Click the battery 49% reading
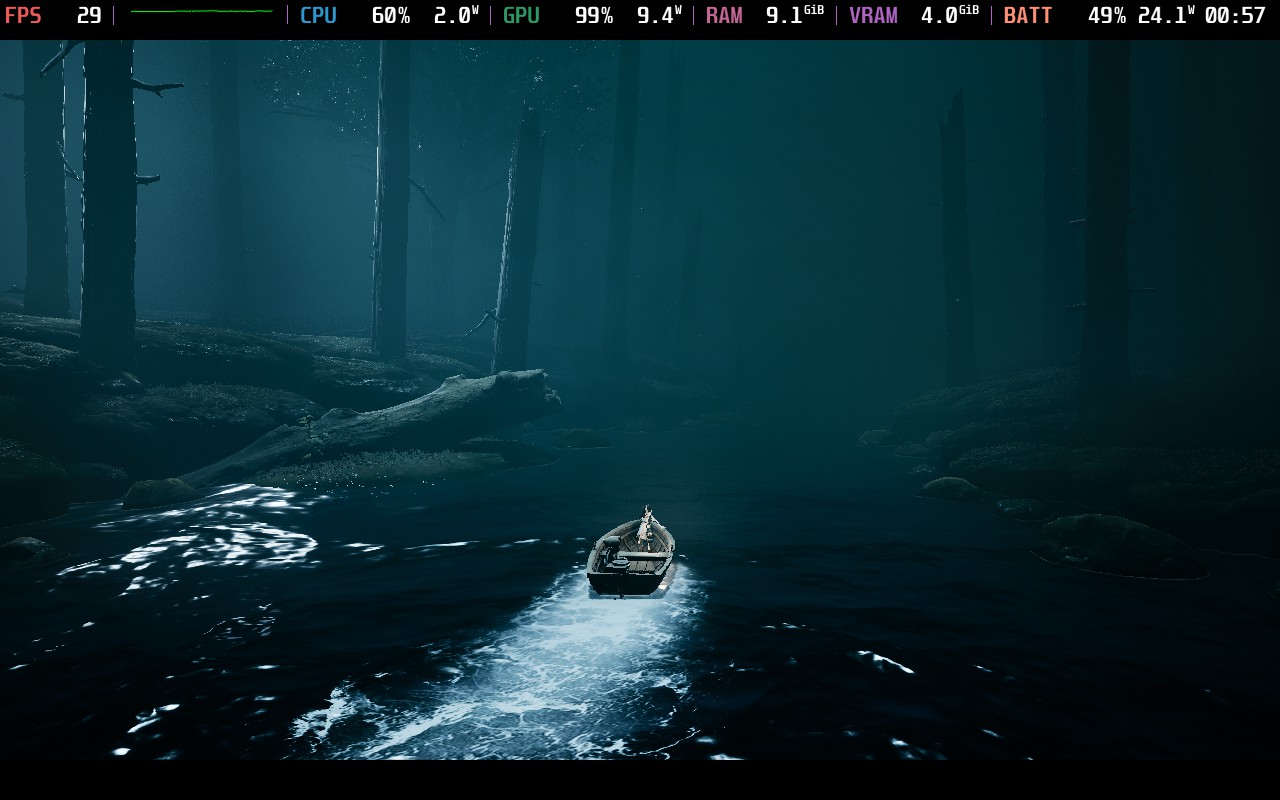Screen dimensions: 1280x800 click(1107, 16)
